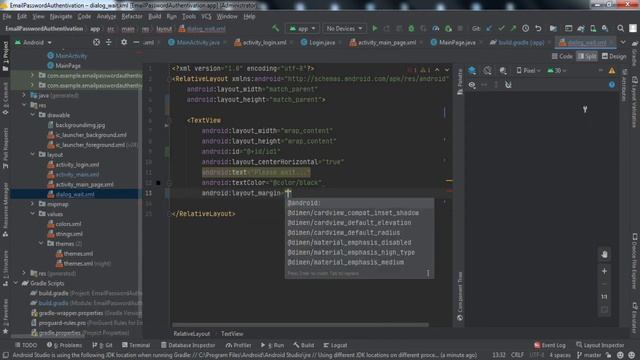This screenshot has width=640, height=360.
Task: Toggle orientation icon in design toolbar
Action: (487, 71)
